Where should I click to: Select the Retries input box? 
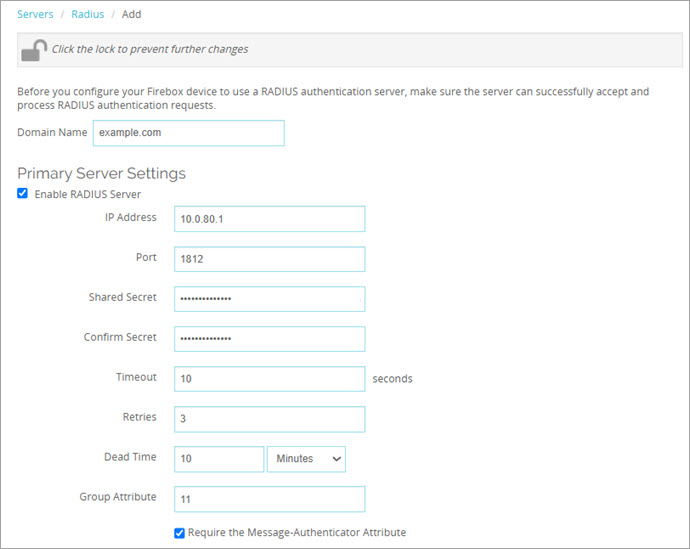pyautogui.click(x=269, y=419)
